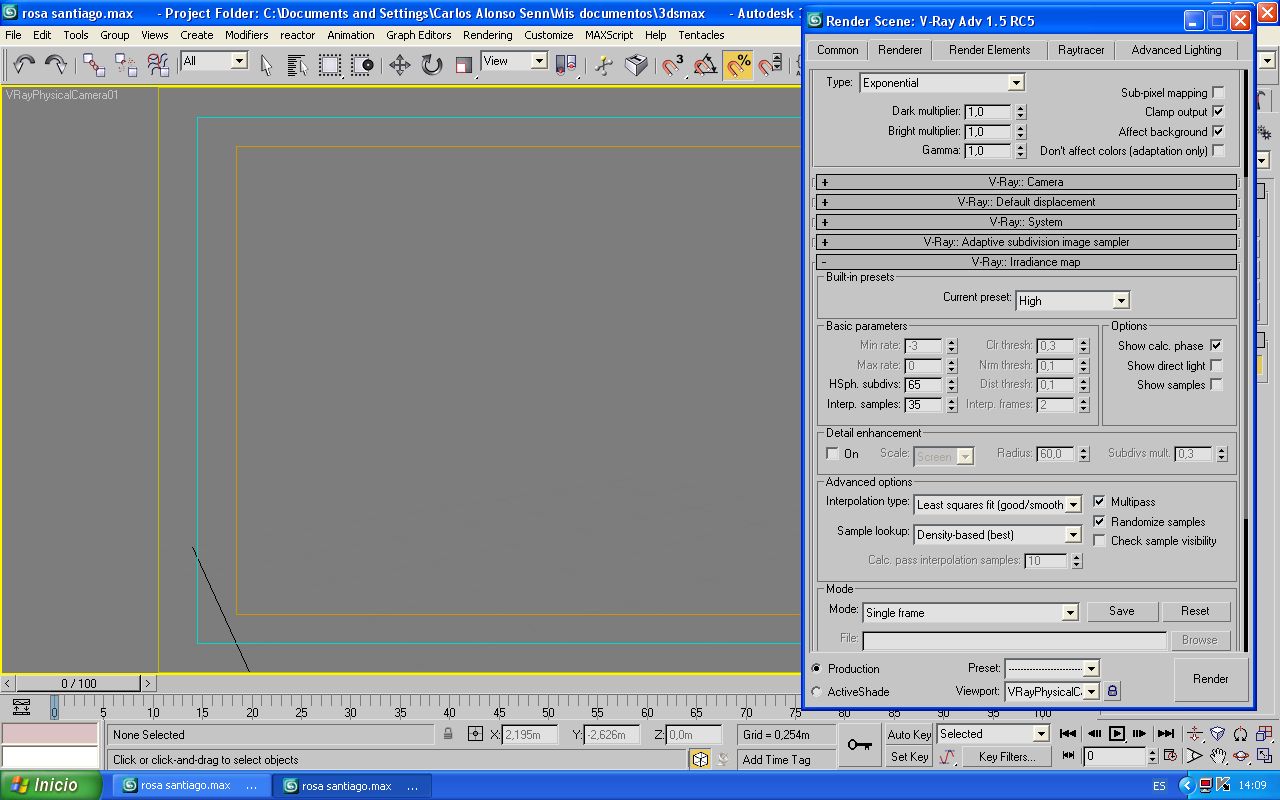This screenshot has width=1280, height=800.
Task: Activate the Bind to Space Warp tool
Action: click(157, 65)
